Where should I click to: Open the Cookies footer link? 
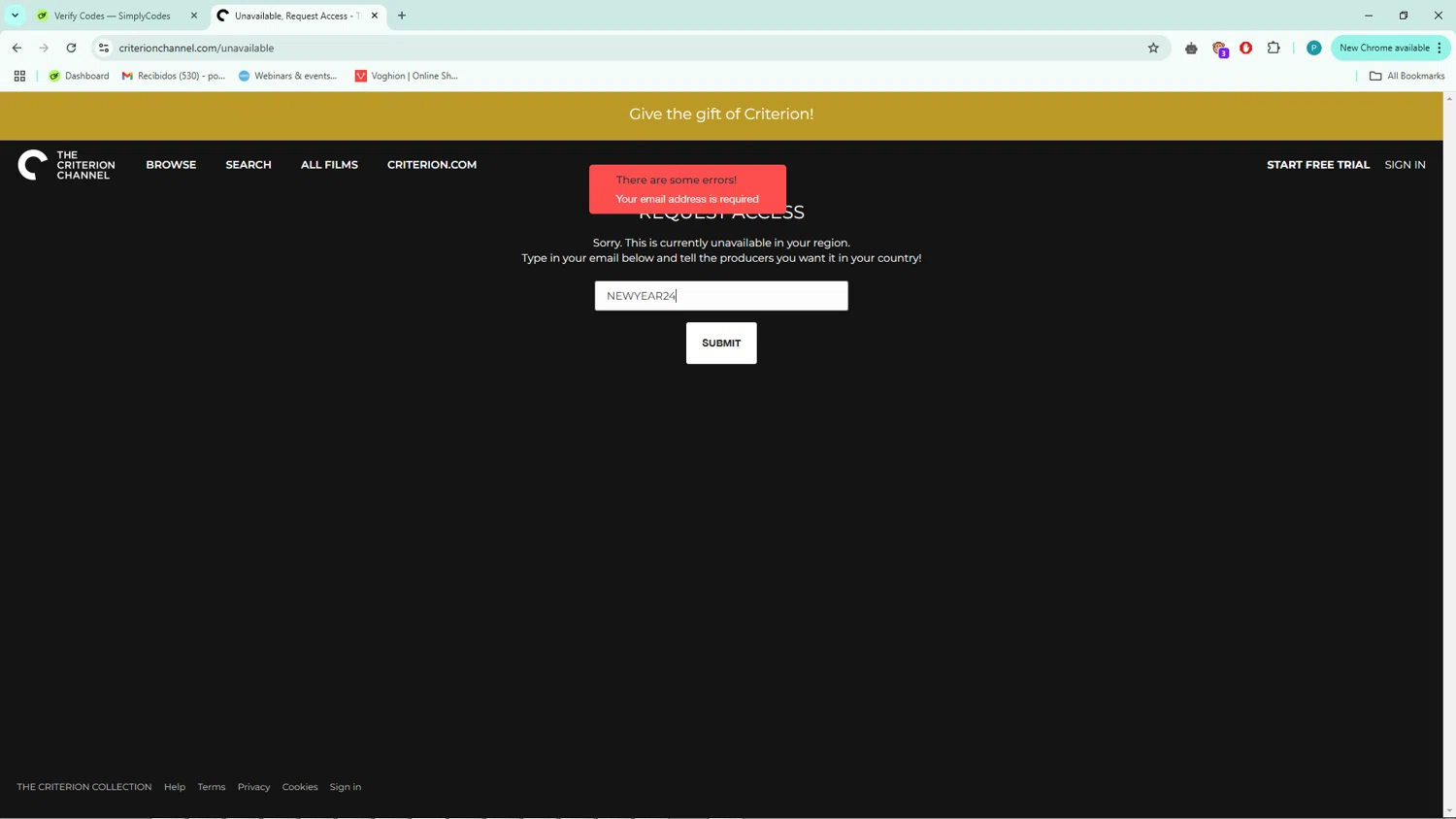click(x=300, y=787)
